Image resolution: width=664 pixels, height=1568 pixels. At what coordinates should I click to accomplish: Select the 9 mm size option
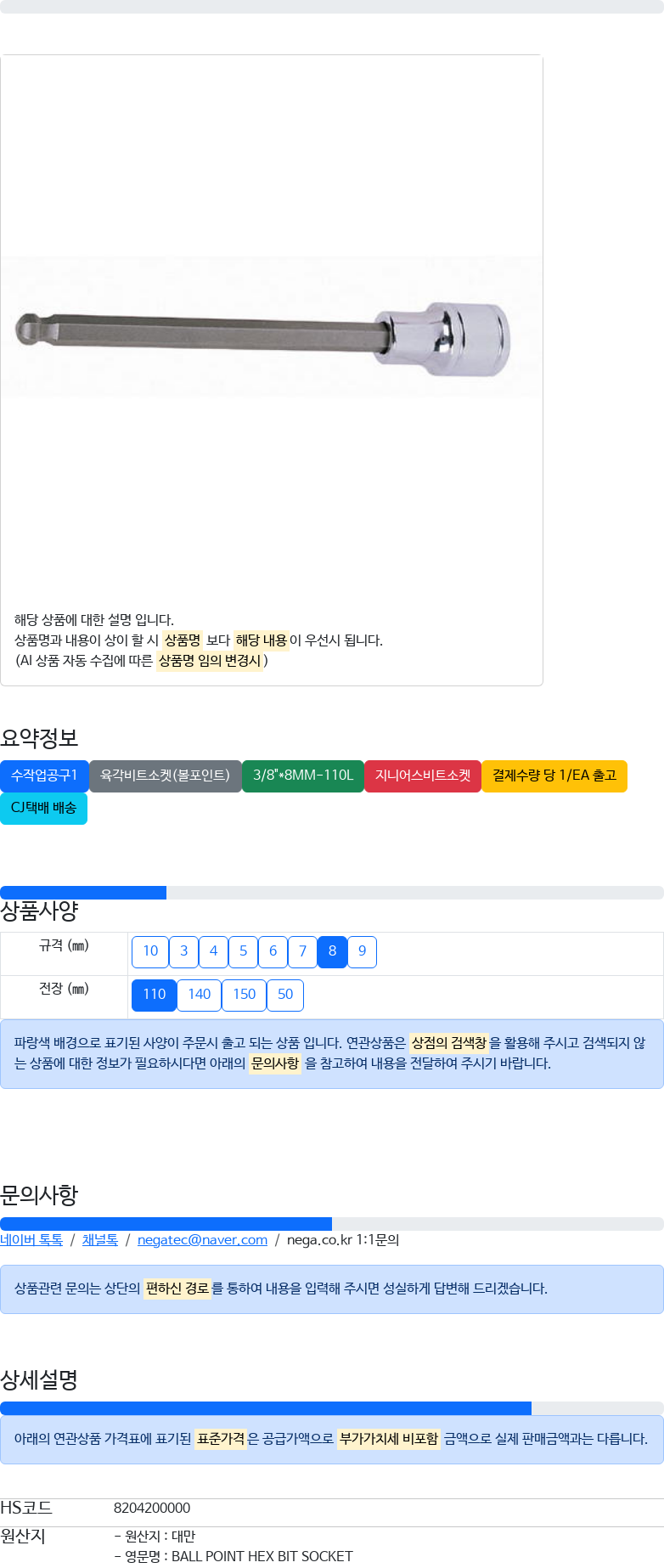[362, 951]
